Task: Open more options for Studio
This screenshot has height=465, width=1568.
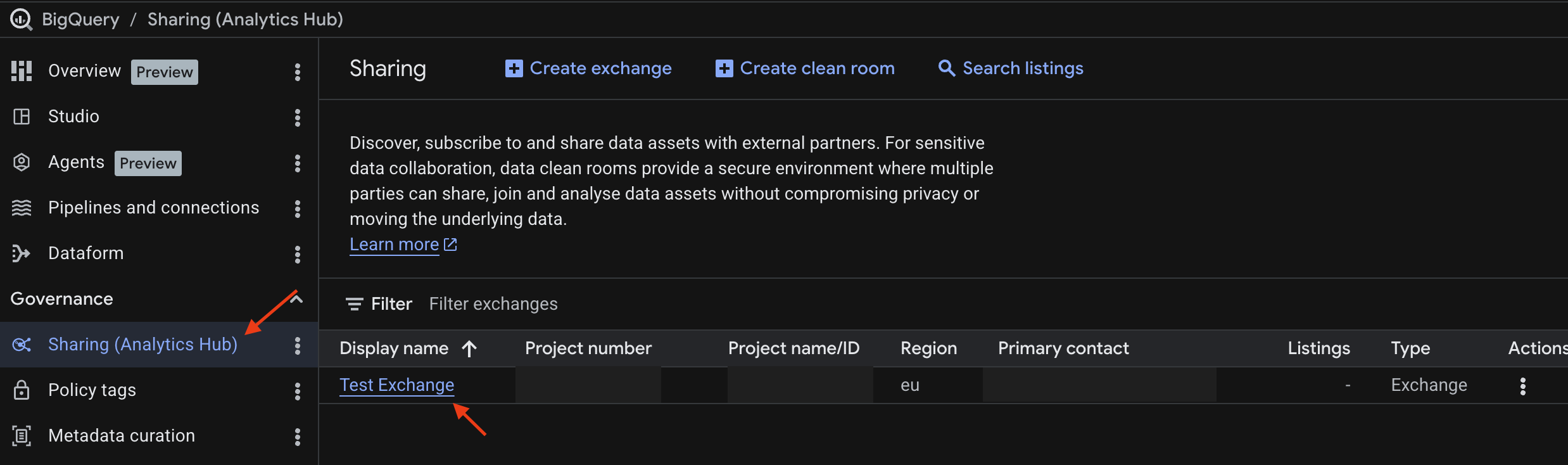Action: point(297,117)
